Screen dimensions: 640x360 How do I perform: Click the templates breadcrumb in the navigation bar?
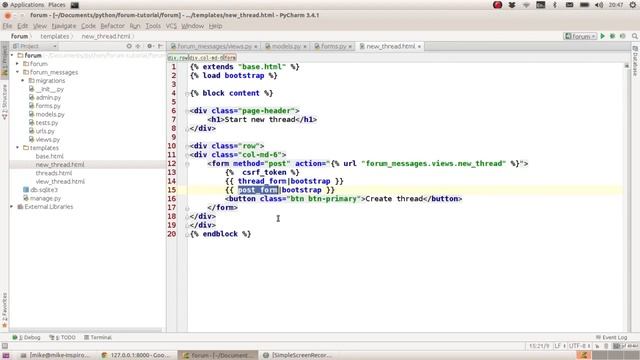[x=55, y=36]
